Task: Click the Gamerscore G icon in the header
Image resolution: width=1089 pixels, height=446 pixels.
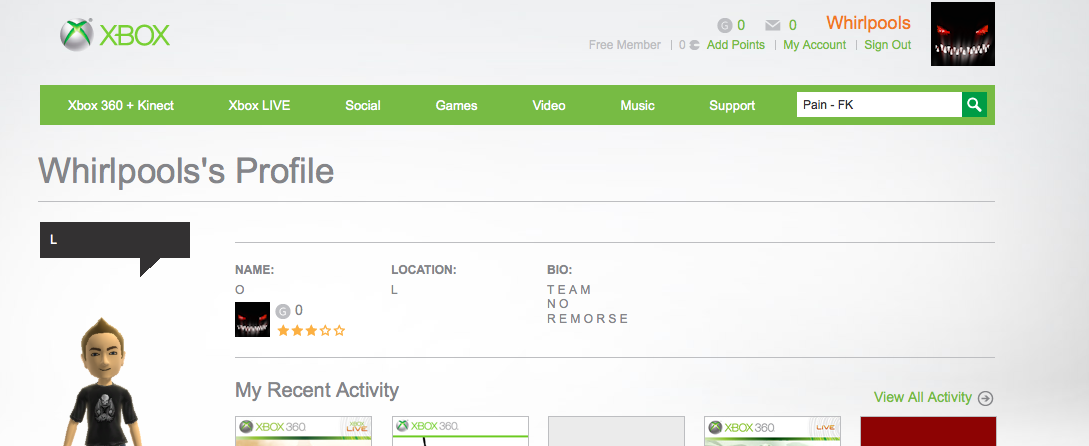Action: pyautogui.click(x=724, y=26)
